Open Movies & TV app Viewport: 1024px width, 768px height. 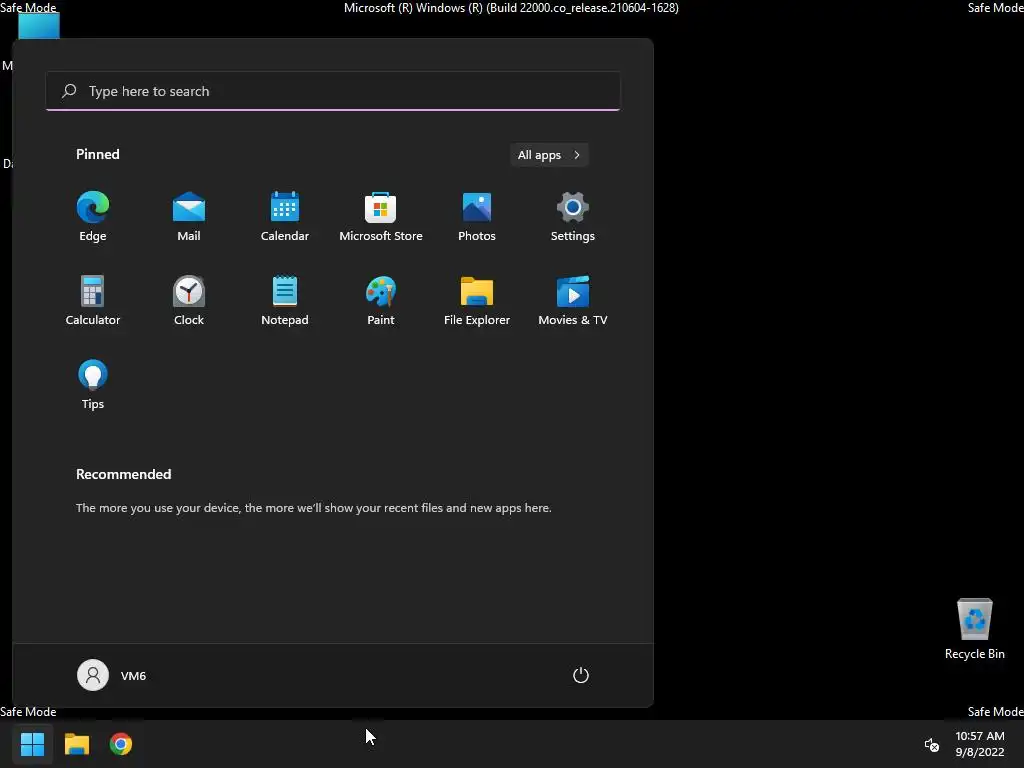point(573,300)
